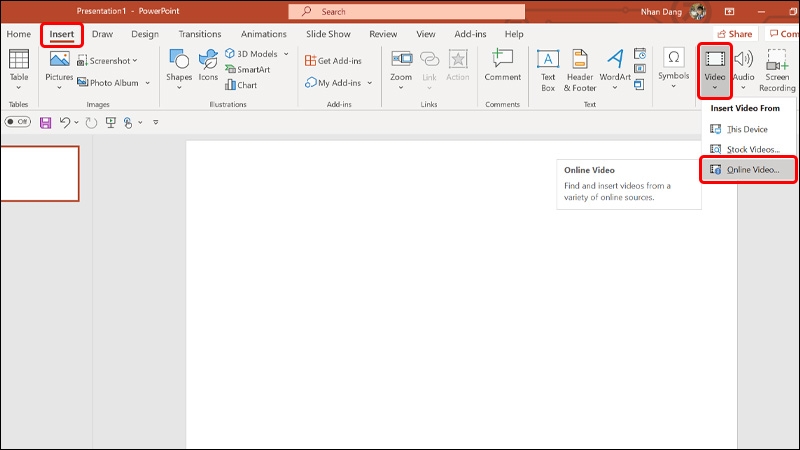Choose This Device video source
This screenshot has width=800, height=450.
pos(748,130)
